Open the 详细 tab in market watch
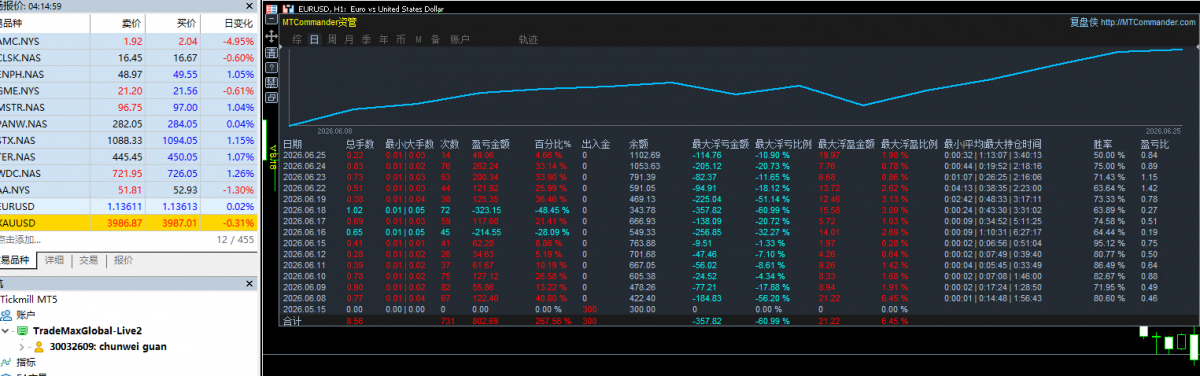Image resolution: width=1200 pixels, height=376 pixels. [x=55, y=260]
